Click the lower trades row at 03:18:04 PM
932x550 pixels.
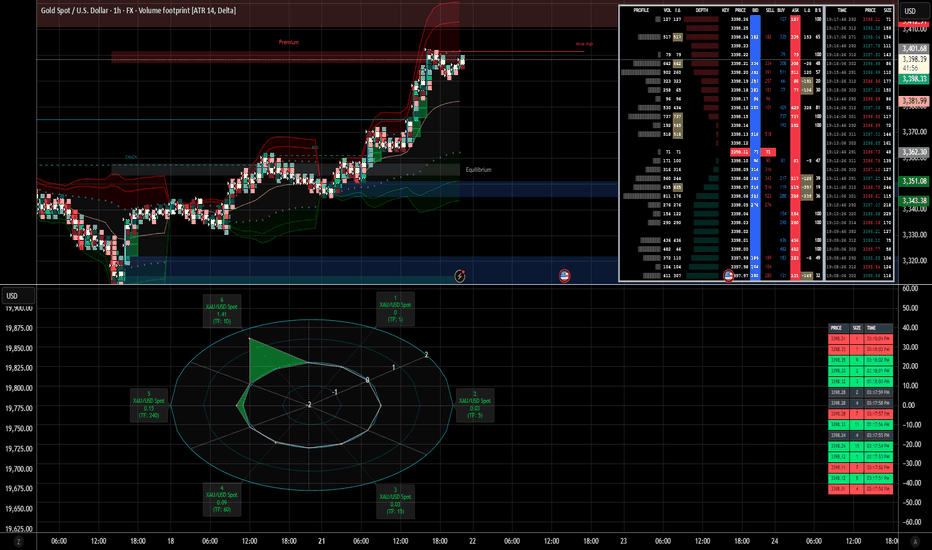[861, 338]
